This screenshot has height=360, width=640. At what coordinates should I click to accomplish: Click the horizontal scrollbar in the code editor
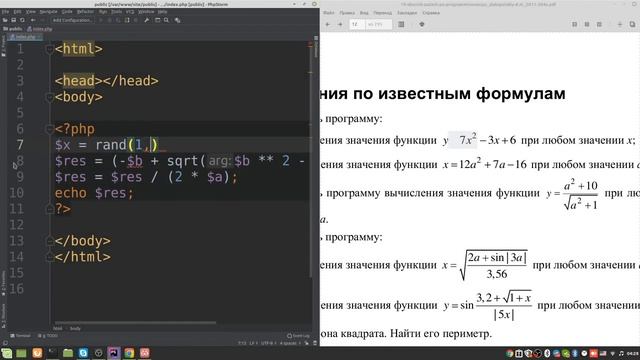[135, 322]
